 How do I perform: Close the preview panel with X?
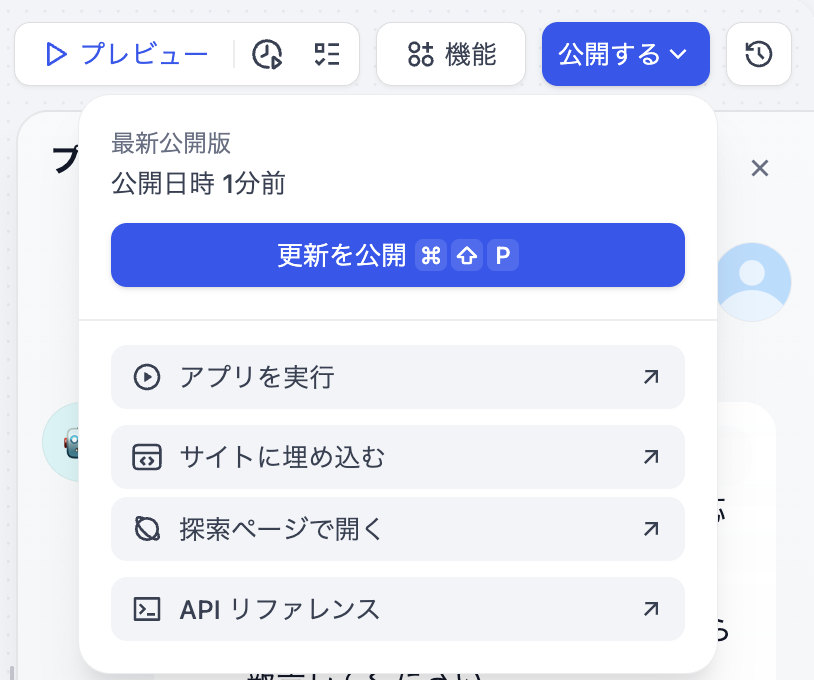click(759, 168)
